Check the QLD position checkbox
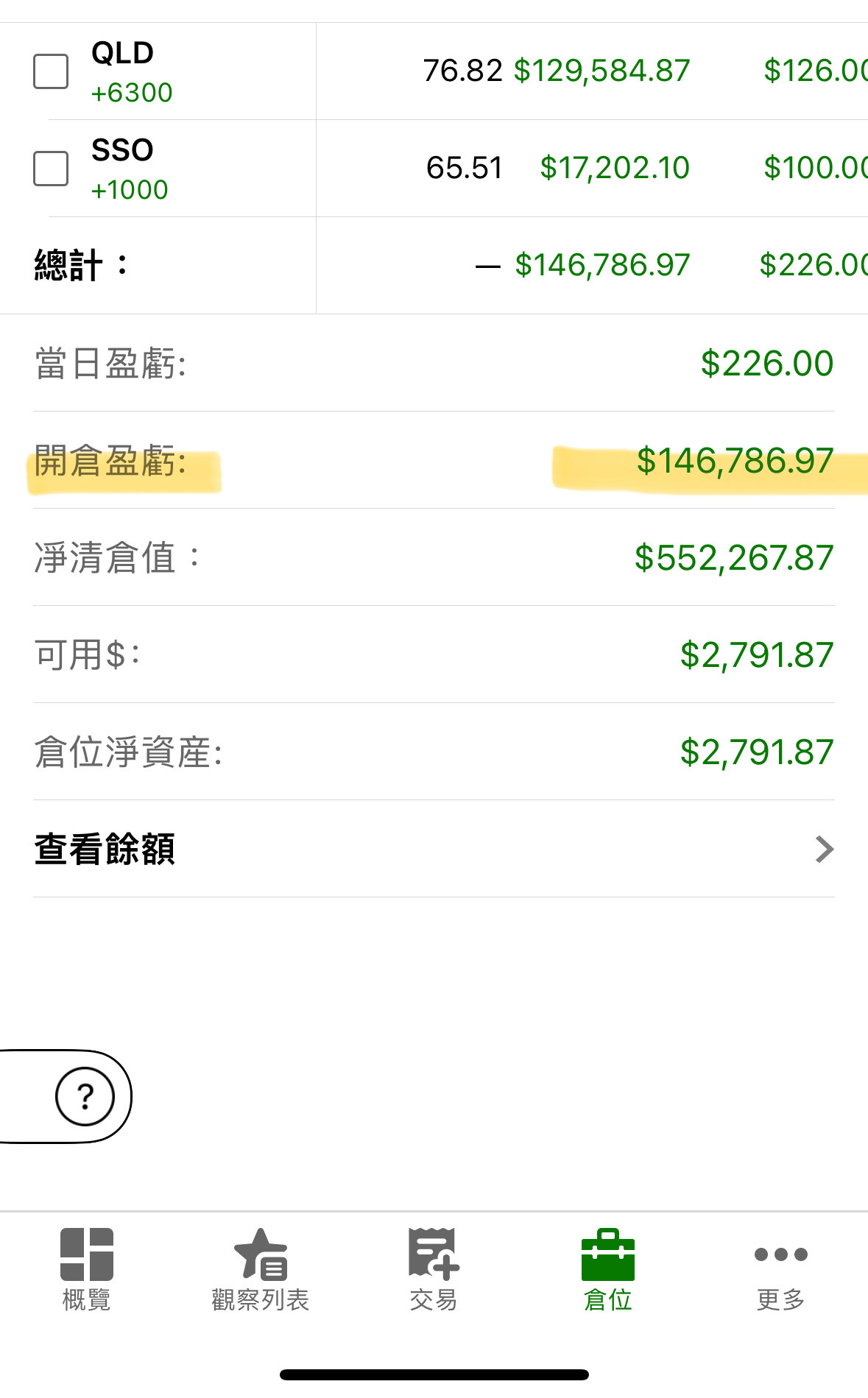This screenshot has height=1398, width=868. tap(51, 71)
